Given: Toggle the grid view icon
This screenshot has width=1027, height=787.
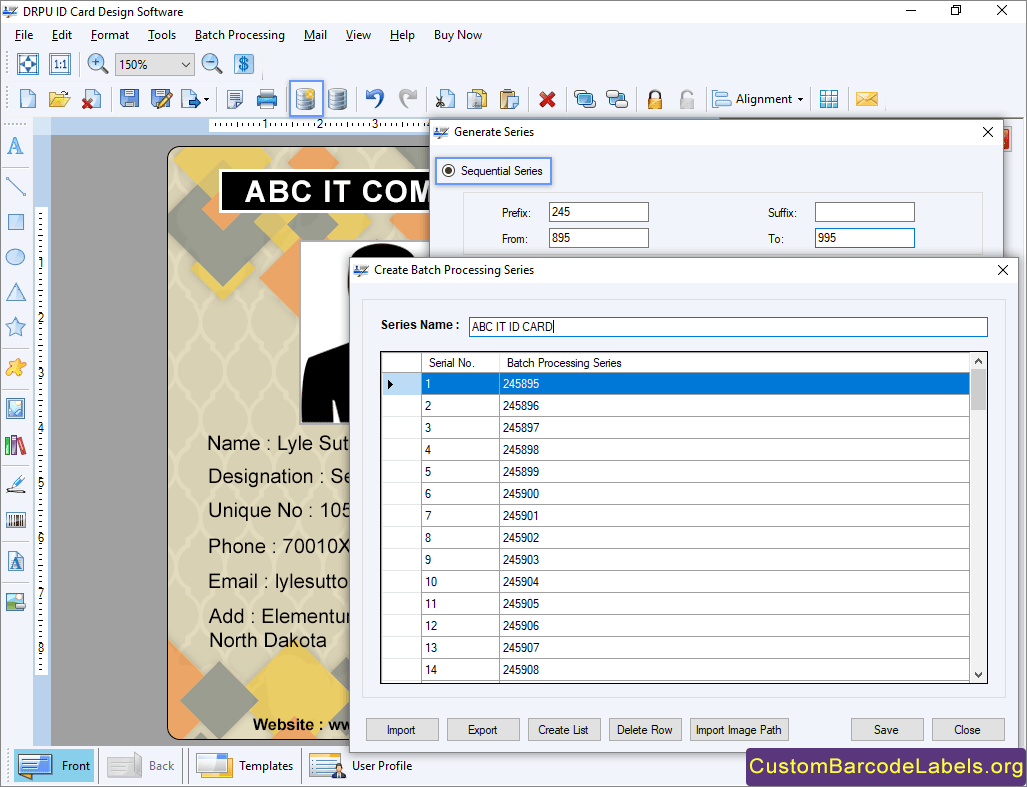Looking at the screenshot, I should (x=829, y=99).
